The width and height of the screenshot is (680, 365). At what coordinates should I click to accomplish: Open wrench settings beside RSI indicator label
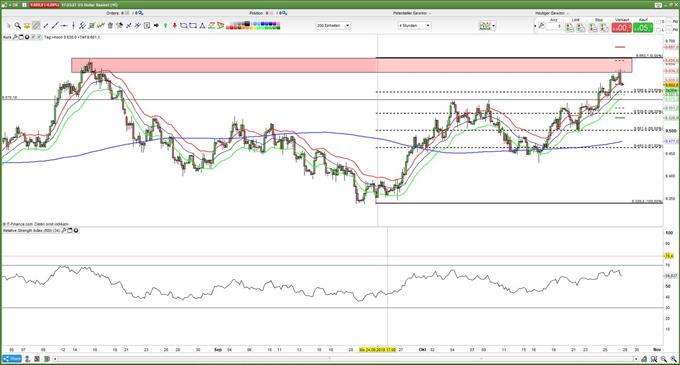tap(64, 231)
